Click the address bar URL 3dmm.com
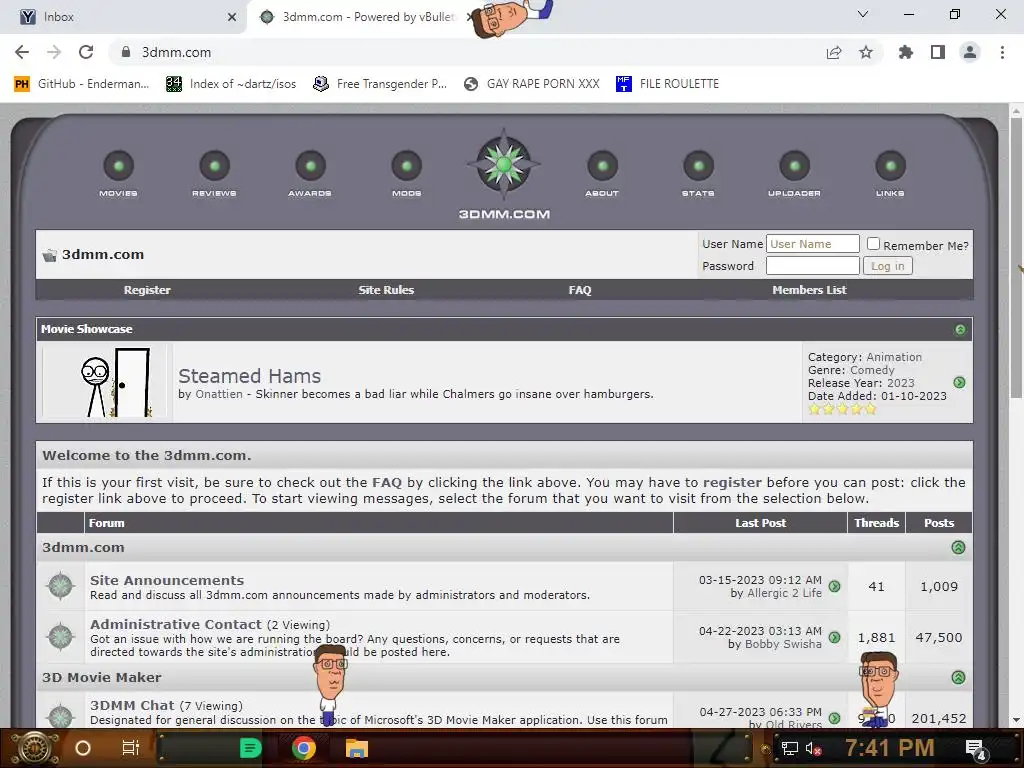The height and width of the screenshot is (768, 1024). (x=176, y=52)
